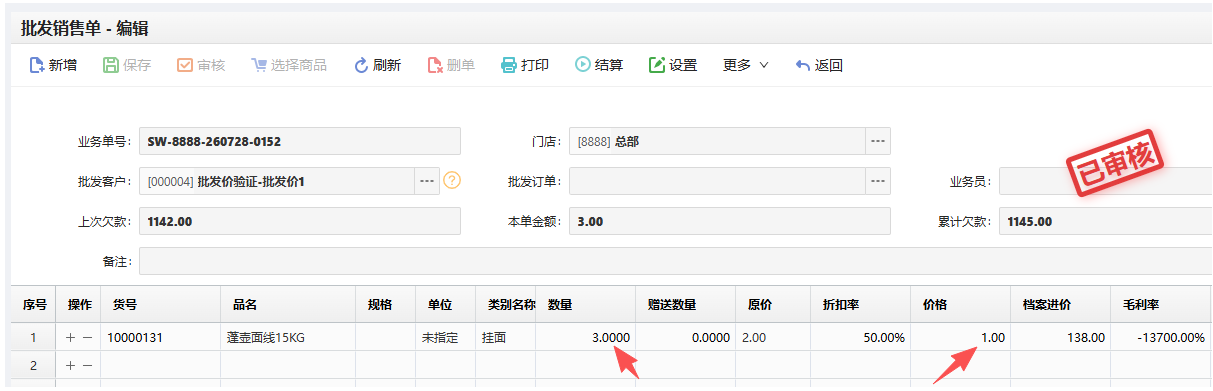Click the 返回 toolbar label

pyautogui.click(x=829, y=66)
